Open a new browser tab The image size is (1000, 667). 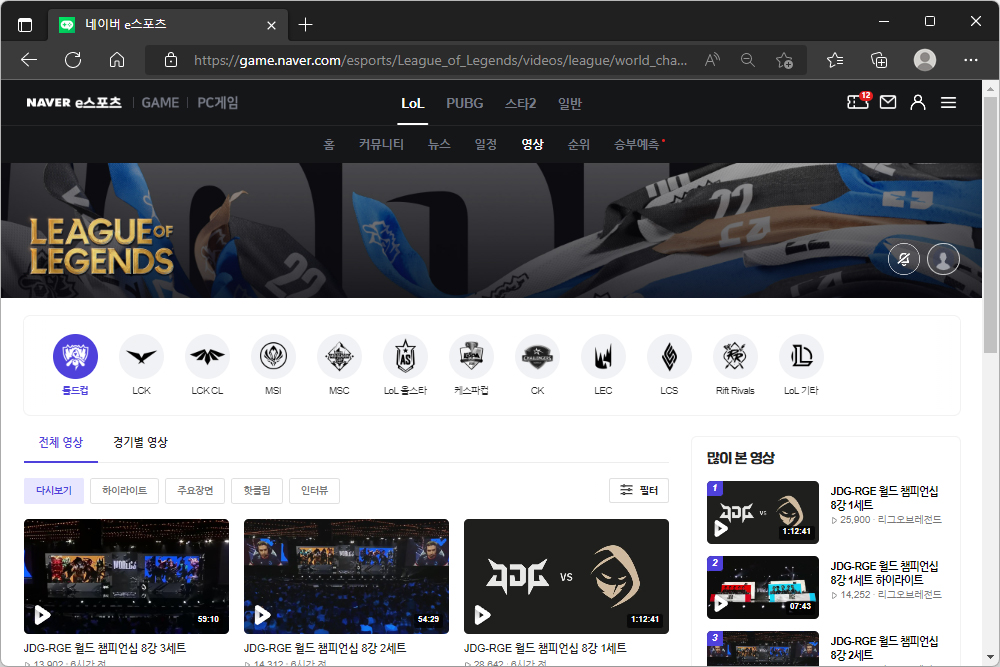pyautogui.click(x=305, y=25)
